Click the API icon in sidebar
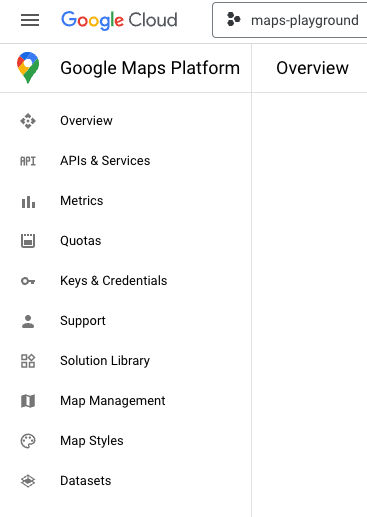 point(28,161)
